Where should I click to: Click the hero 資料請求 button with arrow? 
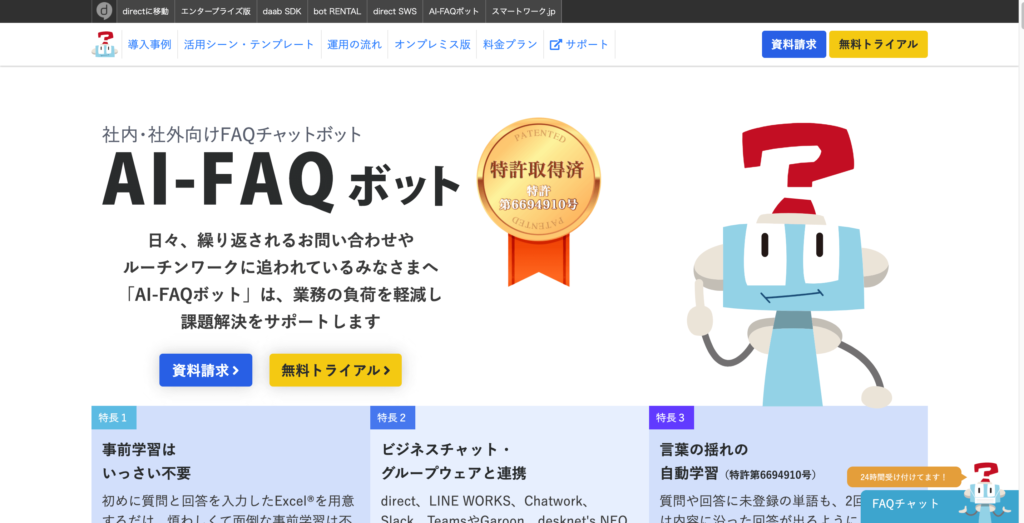206,370
